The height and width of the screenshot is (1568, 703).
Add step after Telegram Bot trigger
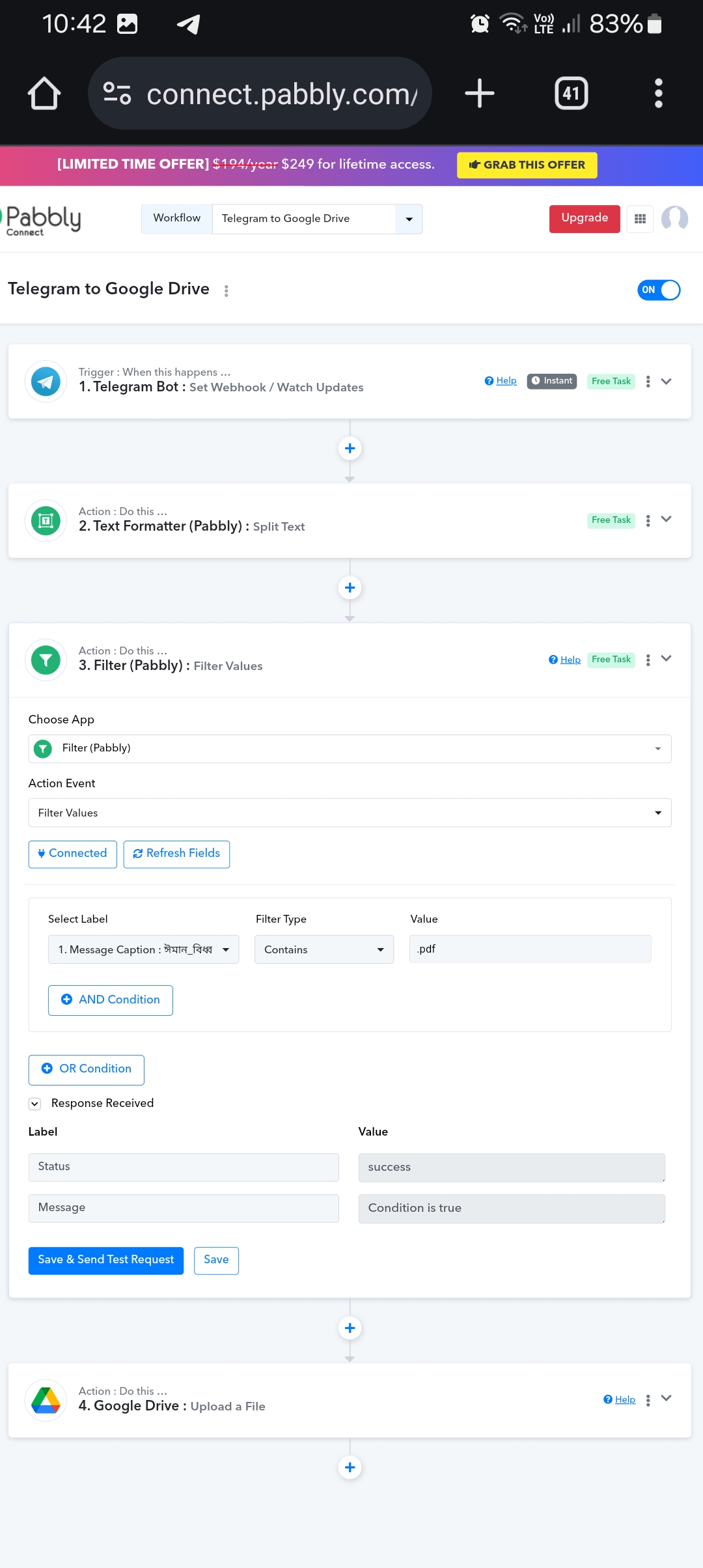tap(350, 448)
